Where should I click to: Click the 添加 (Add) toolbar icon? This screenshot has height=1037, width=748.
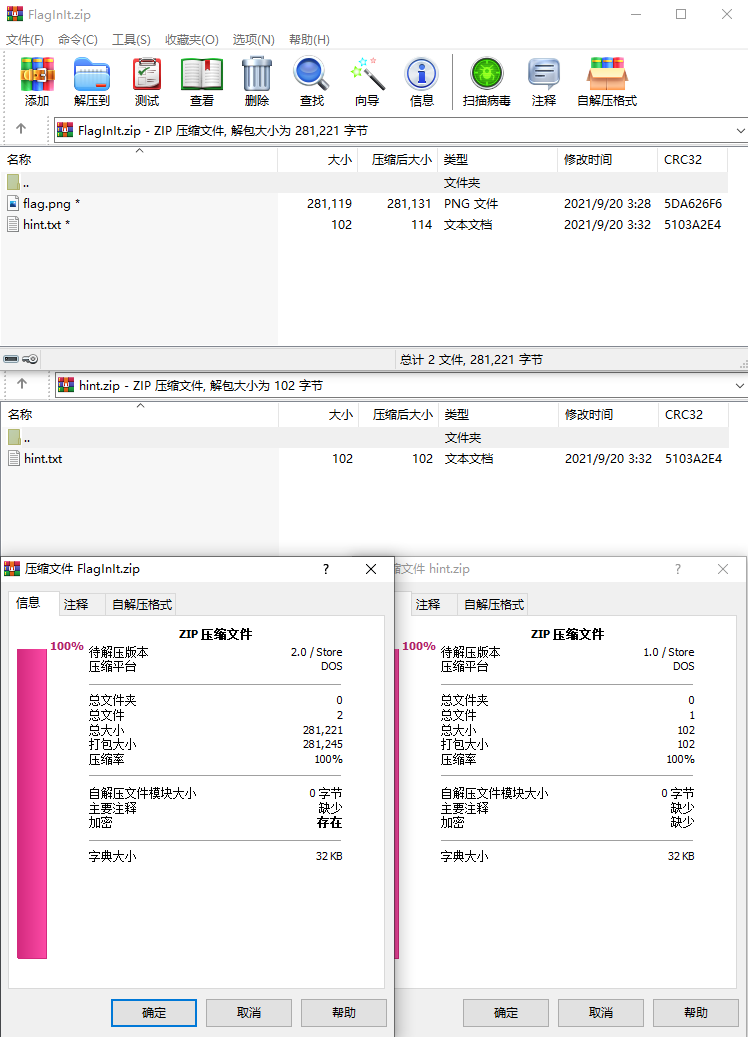click(37, 81)
